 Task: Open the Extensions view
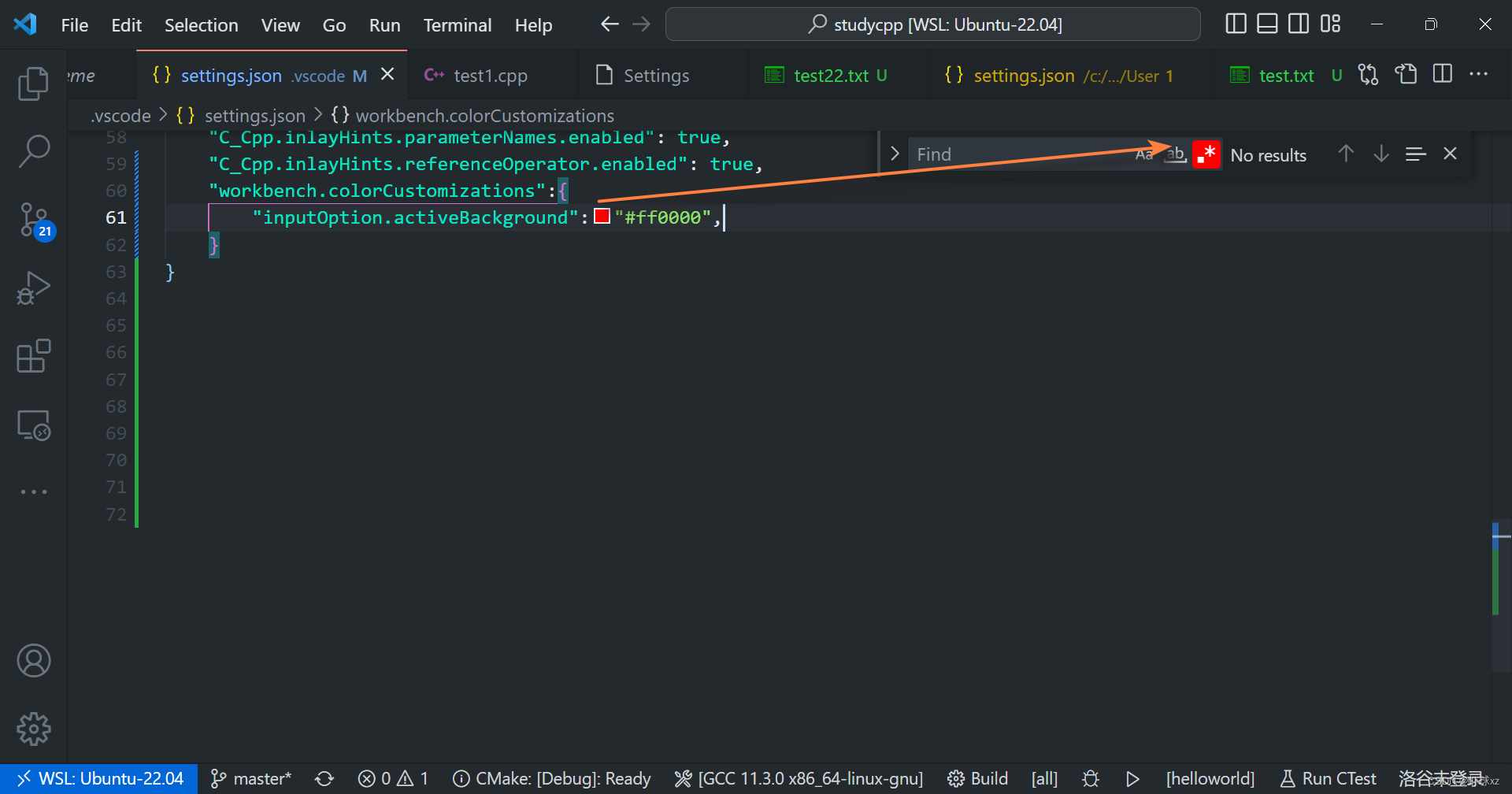33,356
